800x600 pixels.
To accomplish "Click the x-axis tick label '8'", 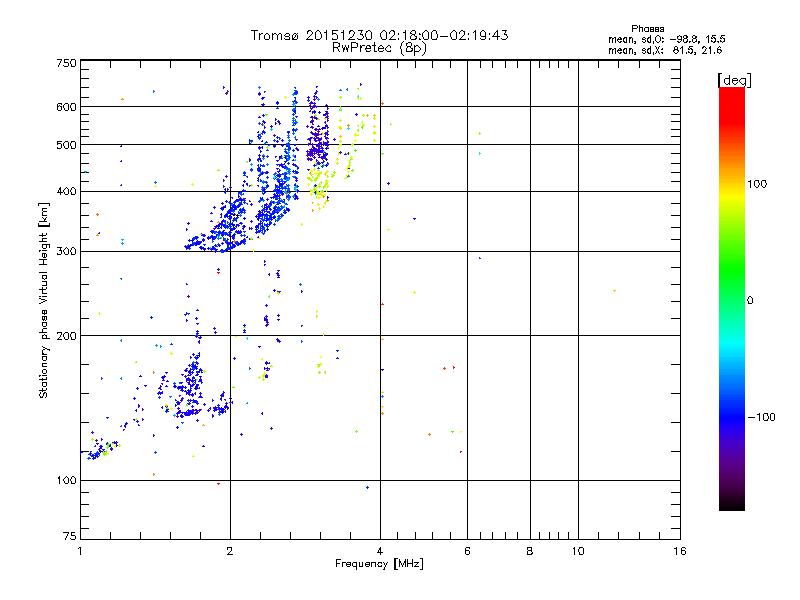I will pyautogui.click(x=530, y=551).
